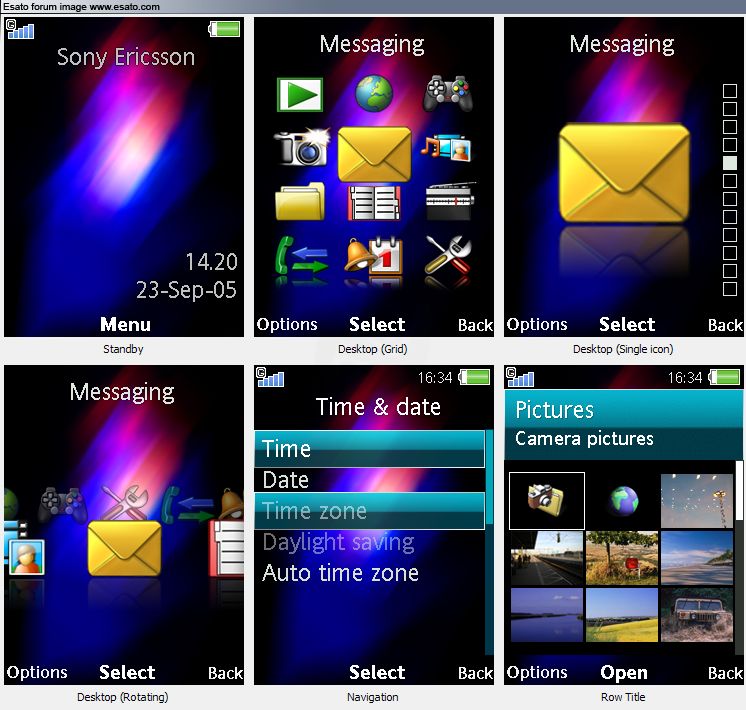This screenshot has width=746, height=710.
Task: Select the center envelope in the Rotating desktop
Action: click(125, 548)
